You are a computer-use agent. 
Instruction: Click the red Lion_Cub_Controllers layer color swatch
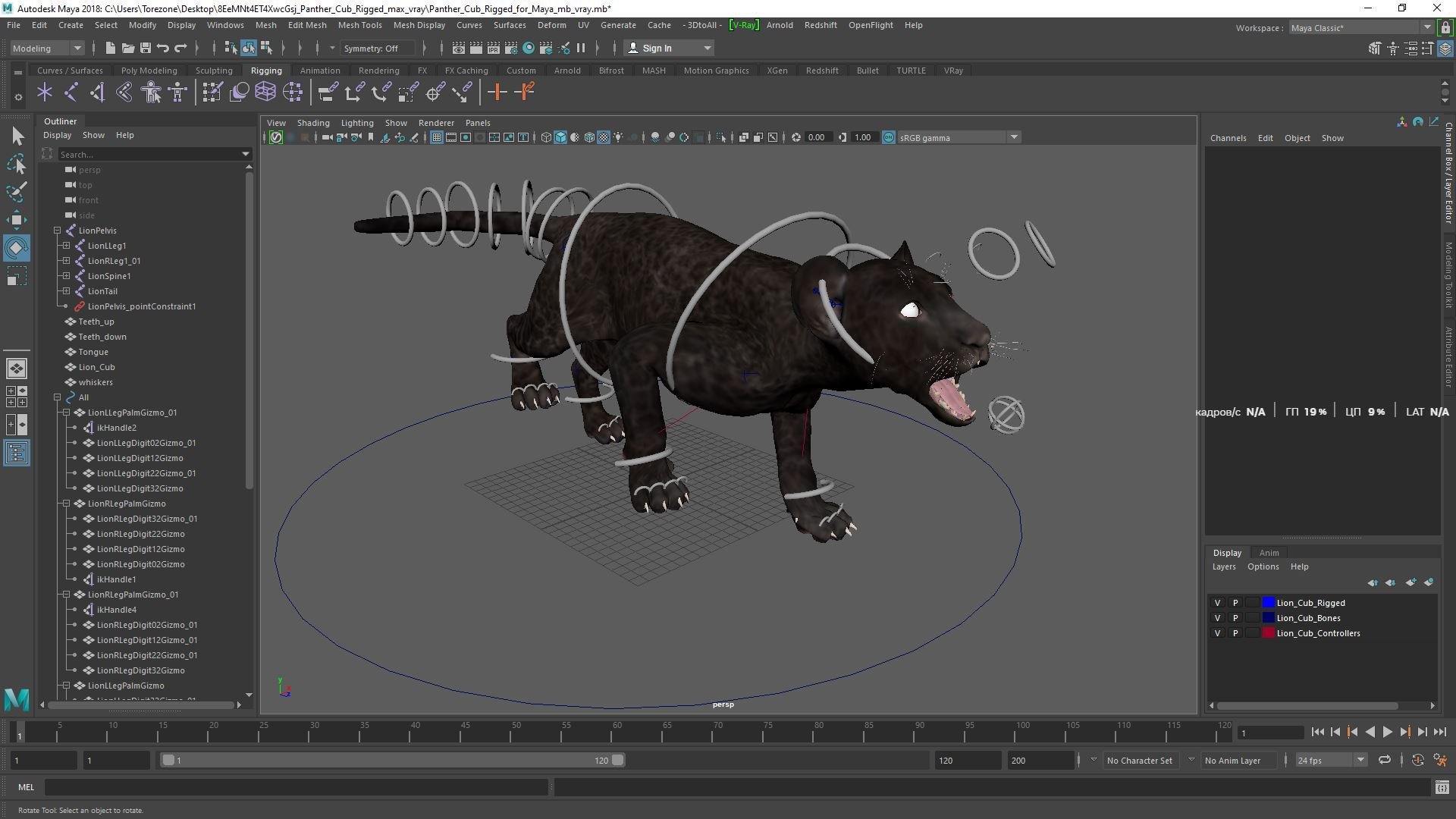(1268, 633)
